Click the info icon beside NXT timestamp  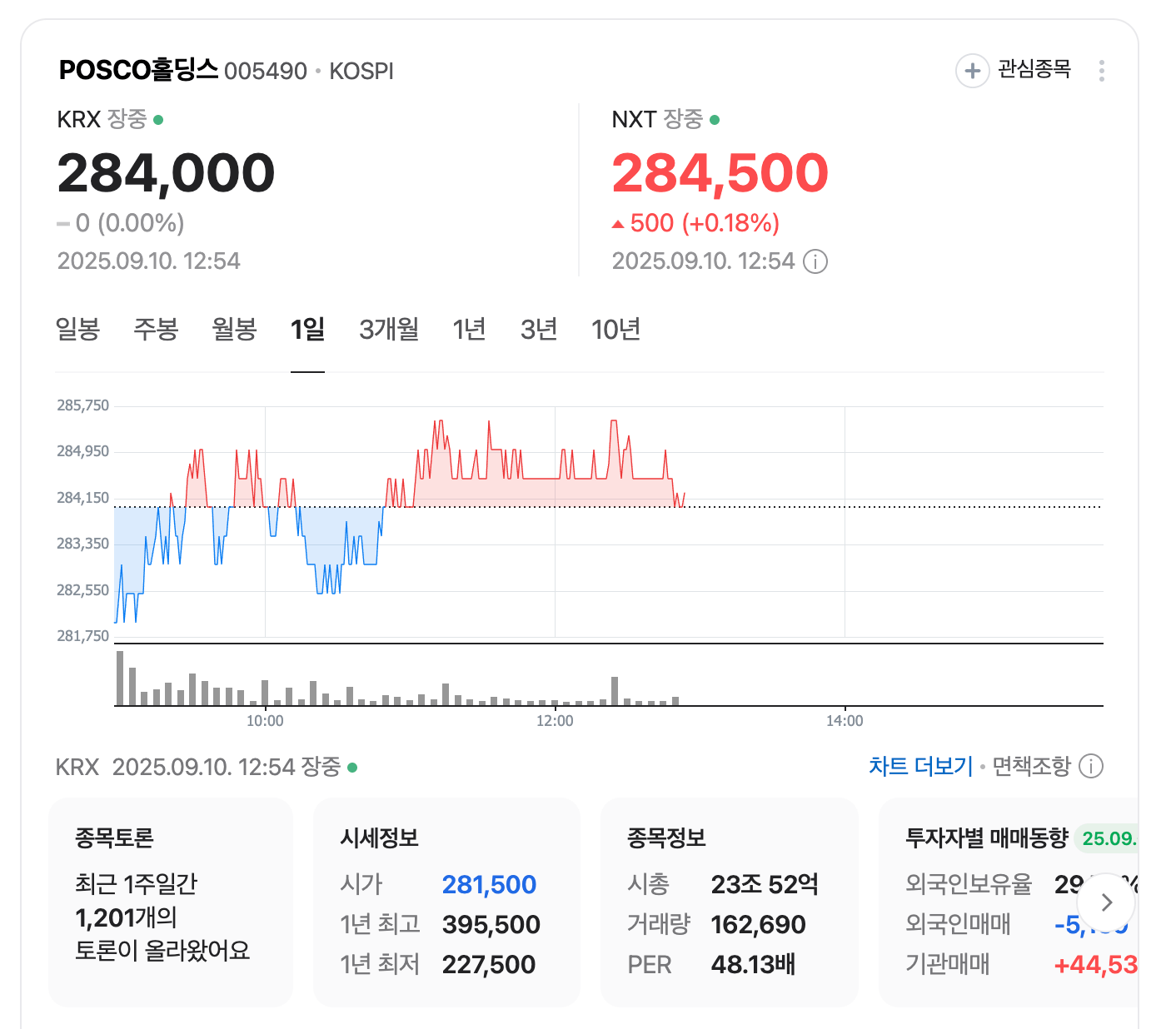(815, 261)
